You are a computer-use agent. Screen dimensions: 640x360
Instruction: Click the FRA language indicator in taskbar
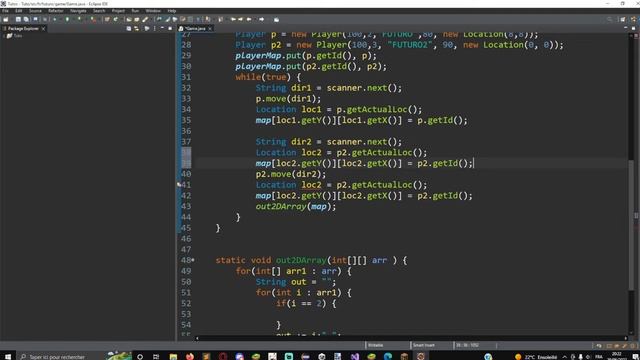(x=599, y=357)
